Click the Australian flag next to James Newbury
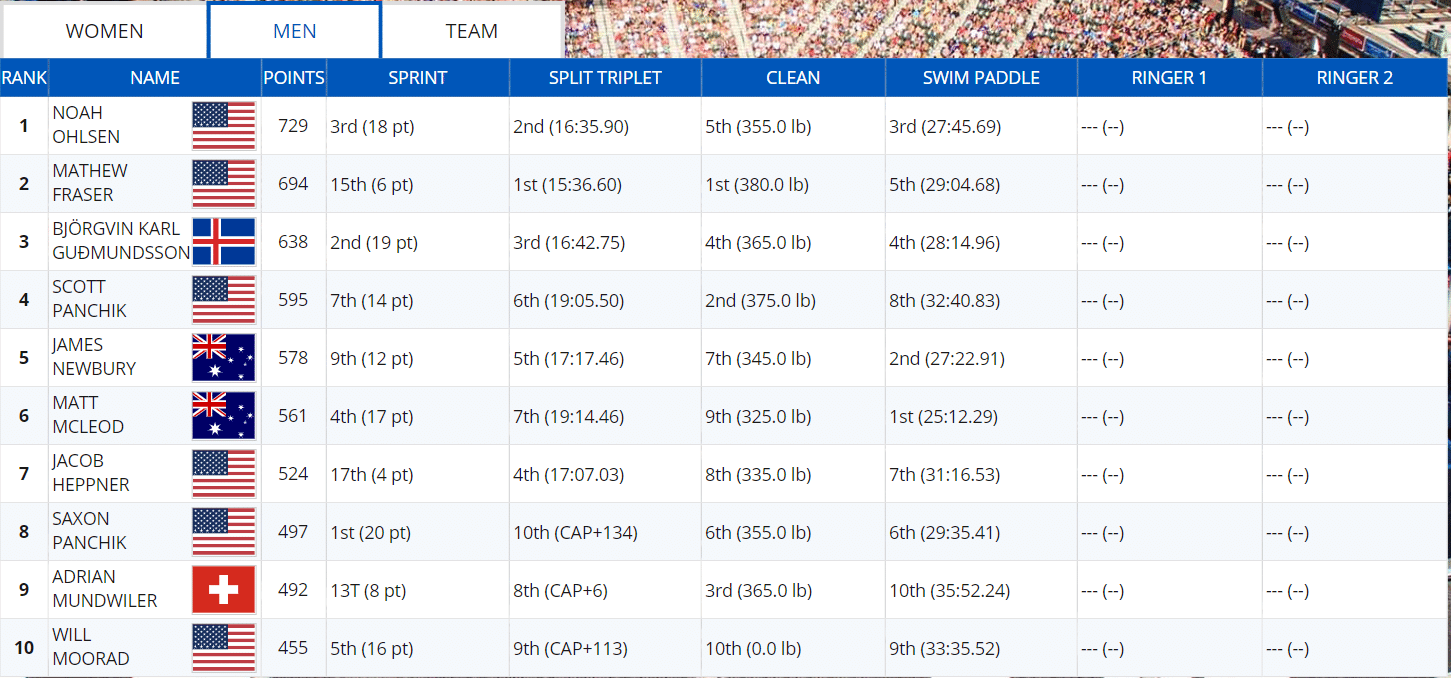 point(223,358)
